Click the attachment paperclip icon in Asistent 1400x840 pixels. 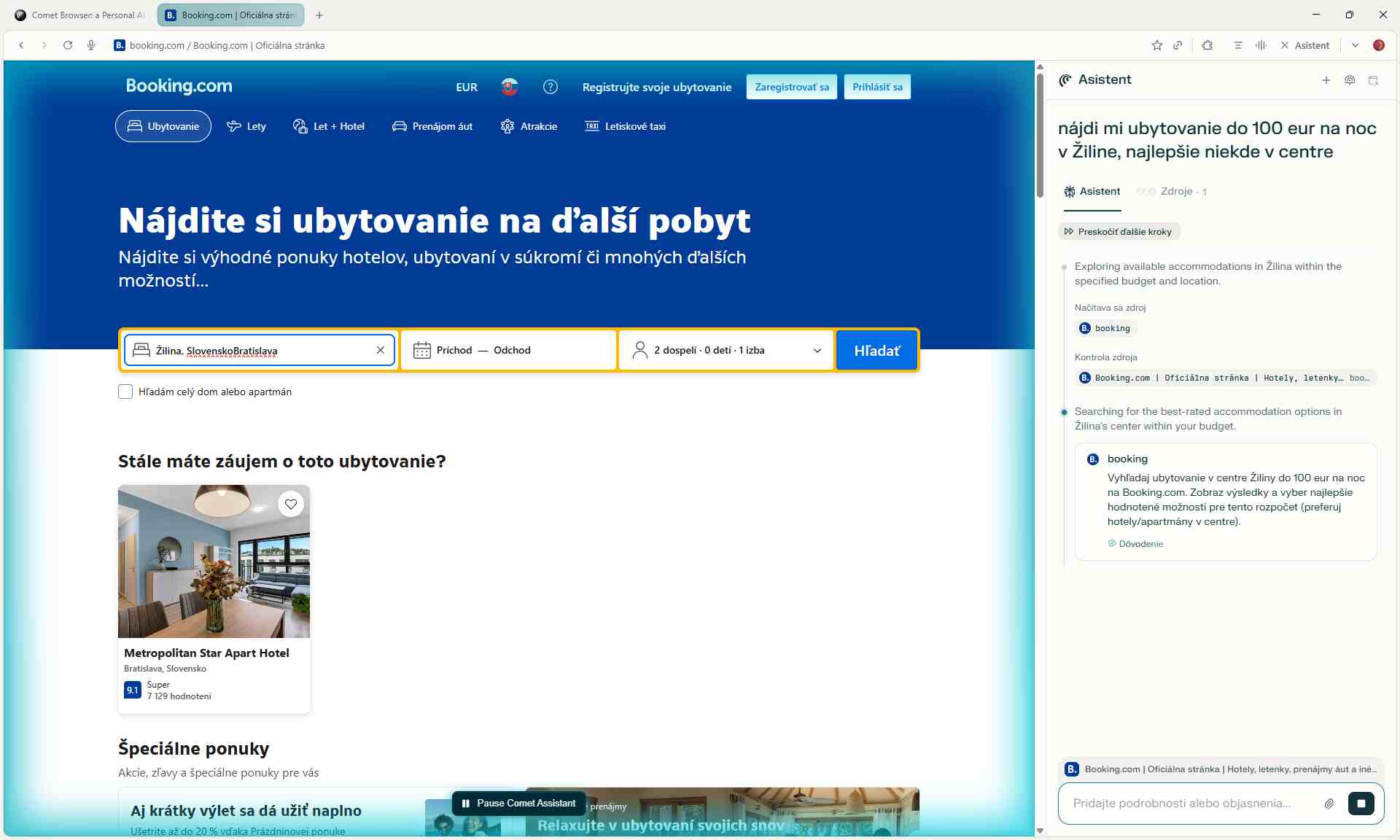pos(1329,804)
